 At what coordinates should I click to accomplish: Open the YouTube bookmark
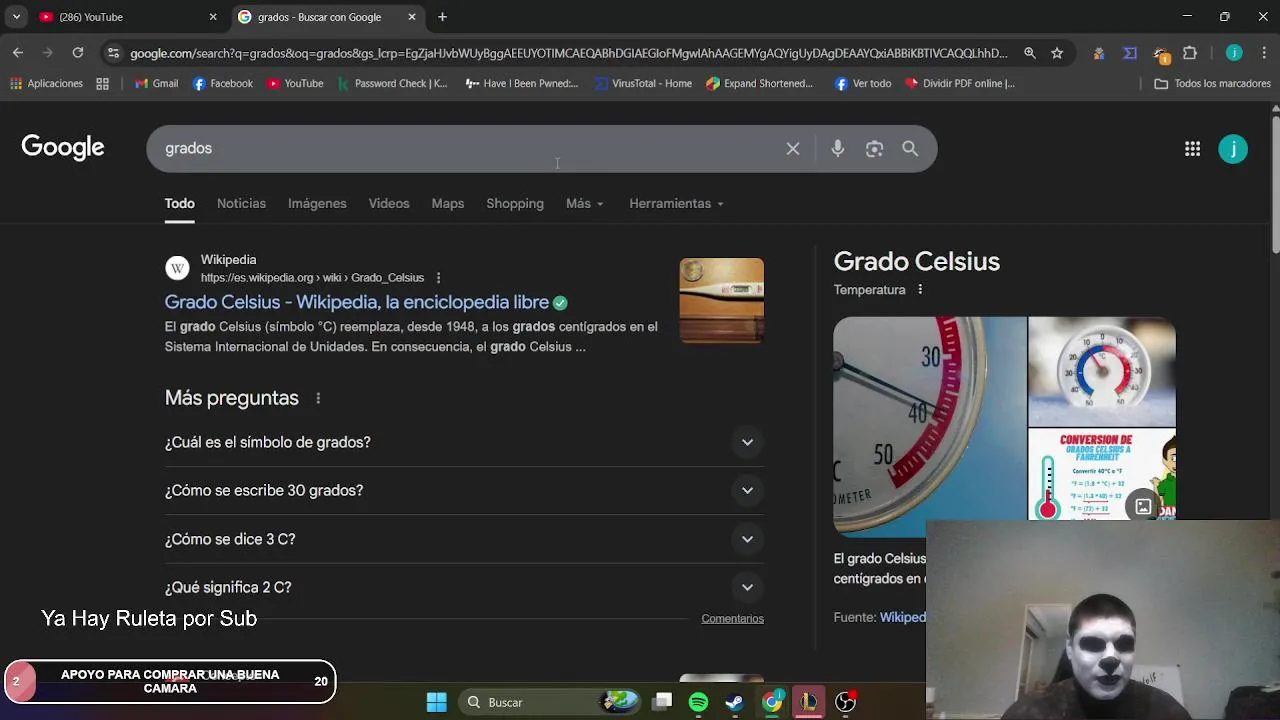pyautogui.click(x=295, y=84)
